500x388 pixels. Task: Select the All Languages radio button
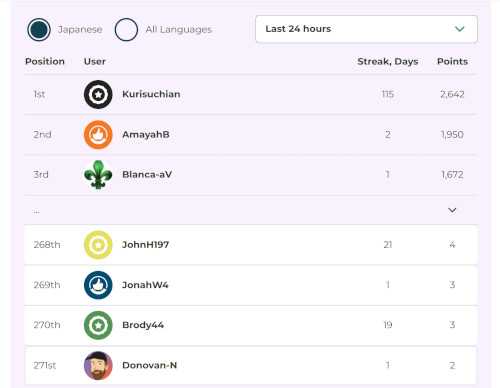click(x=126, y=30)
